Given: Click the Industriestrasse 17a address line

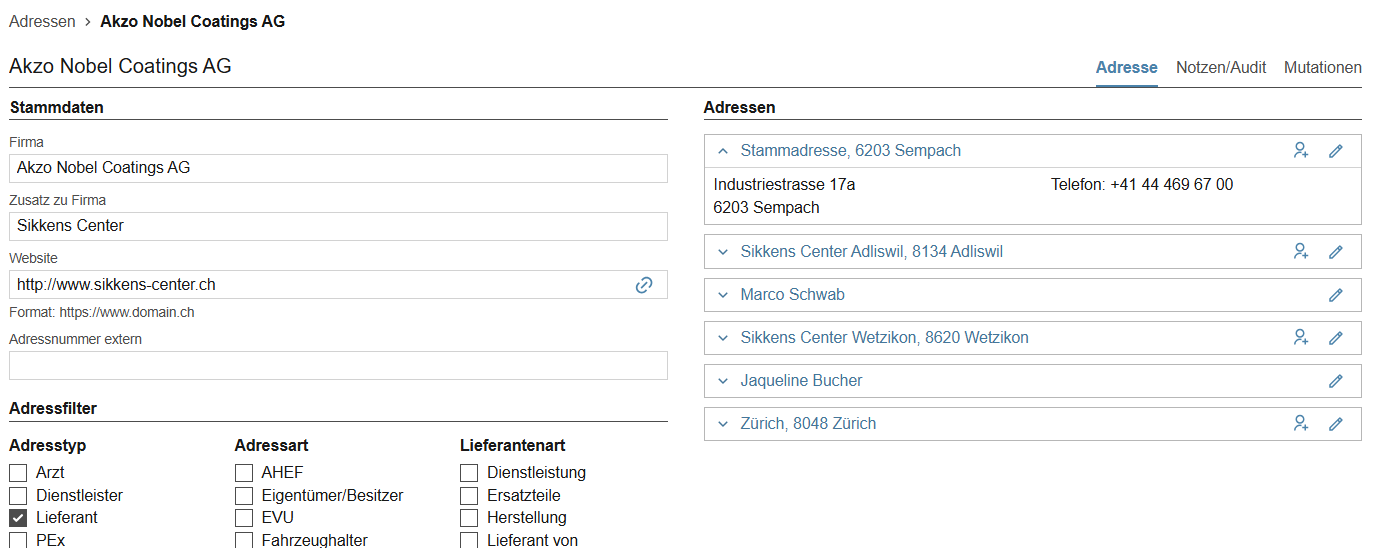Looking at the screenshot, I should click(x=784, y=185).
